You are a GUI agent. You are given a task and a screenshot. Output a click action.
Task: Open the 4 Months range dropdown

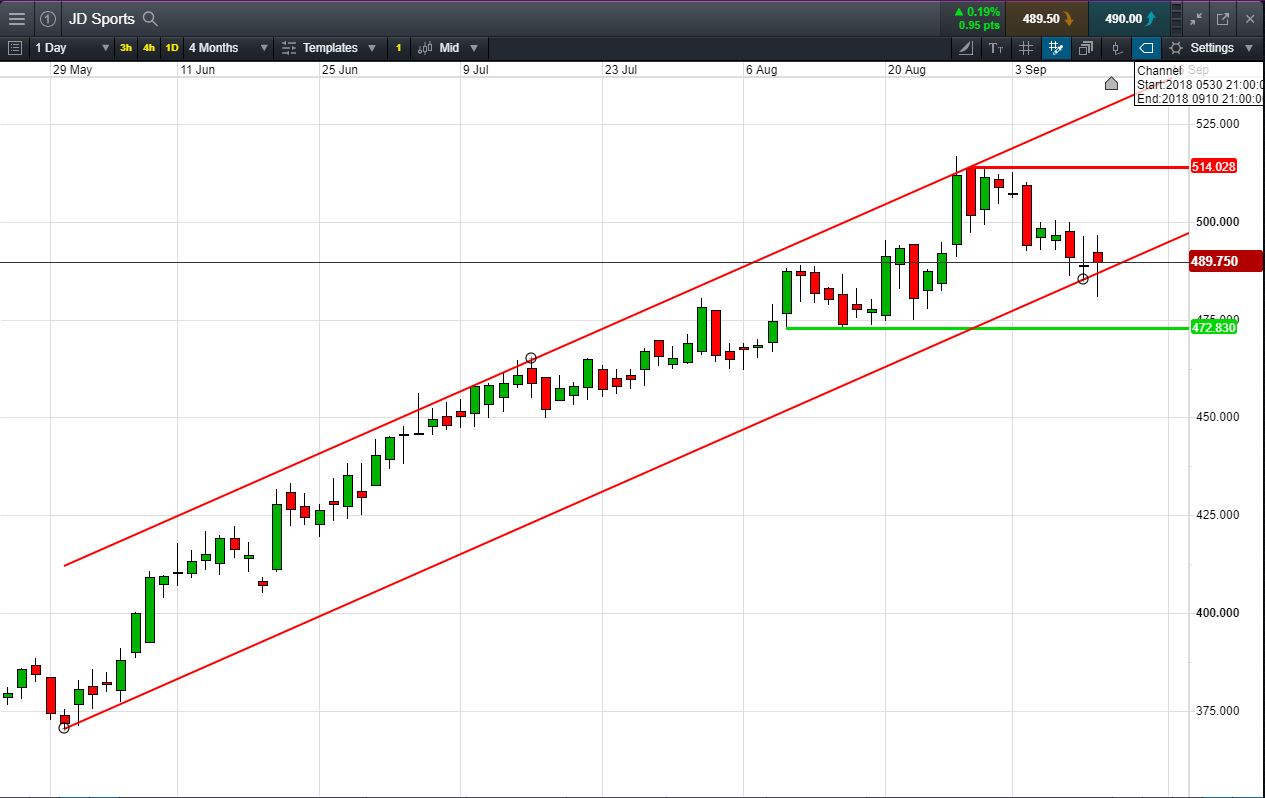(228, 47)
